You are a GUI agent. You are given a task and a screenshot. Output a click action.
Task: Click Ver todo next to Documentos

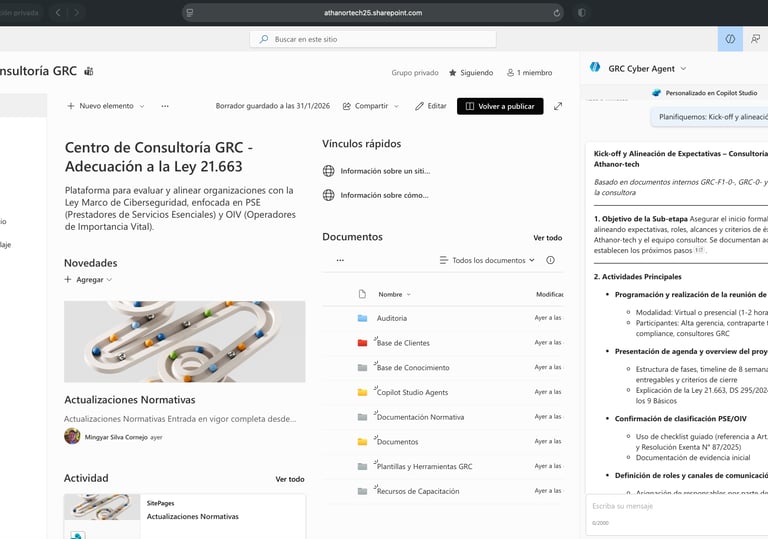[x=548, y=238]
